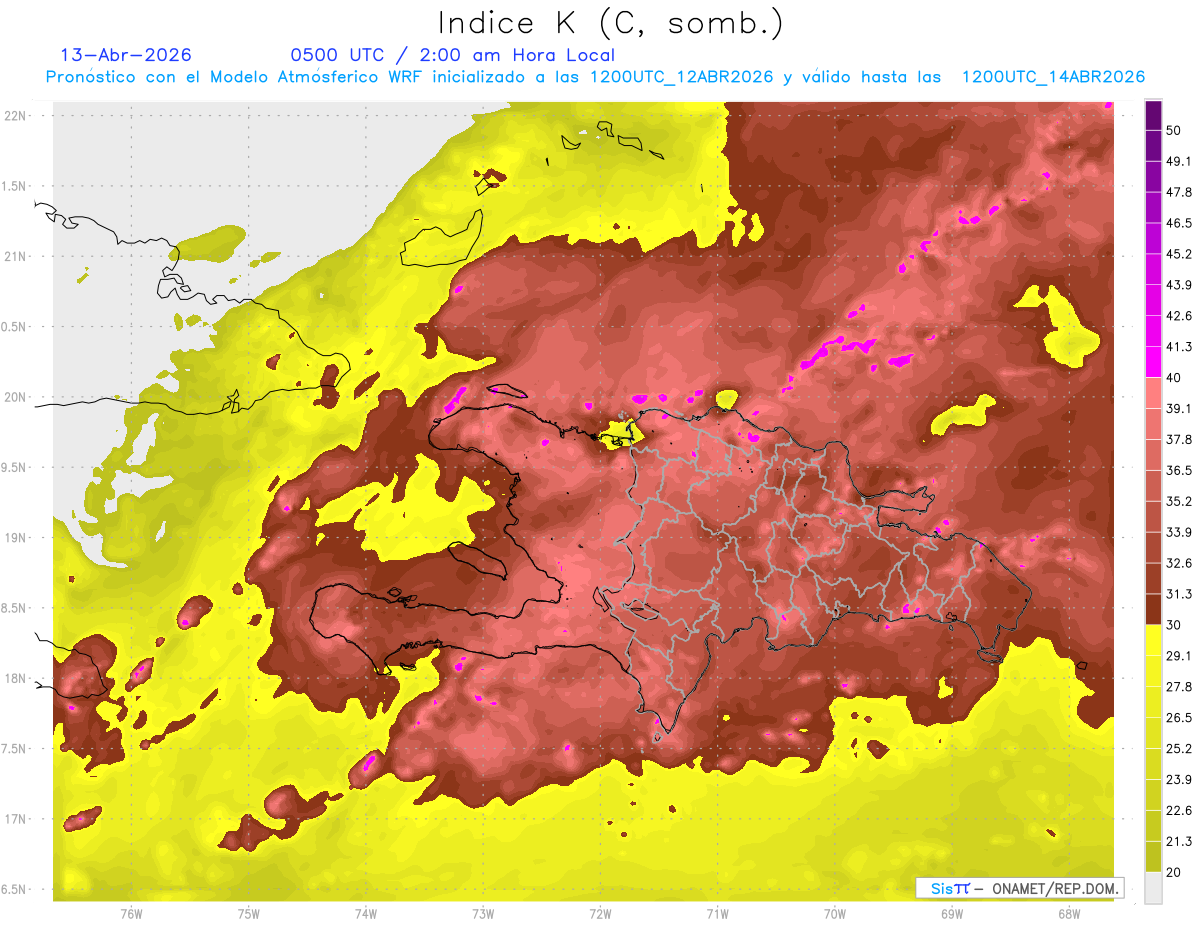Click the grey bottom colorbar segment below 20
This screenshot has height=927, width=1200.
click(x=1153, y=887)
